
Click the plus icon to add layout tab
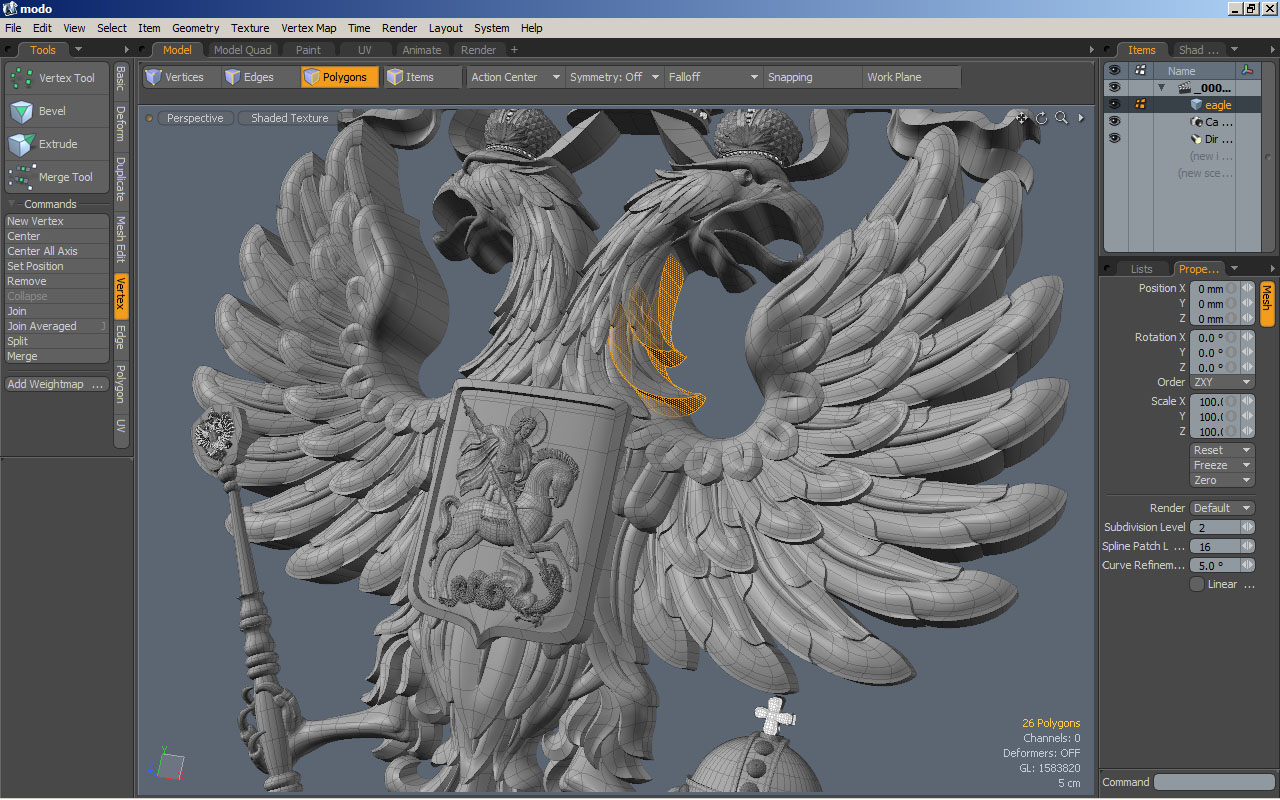[514, 50]
